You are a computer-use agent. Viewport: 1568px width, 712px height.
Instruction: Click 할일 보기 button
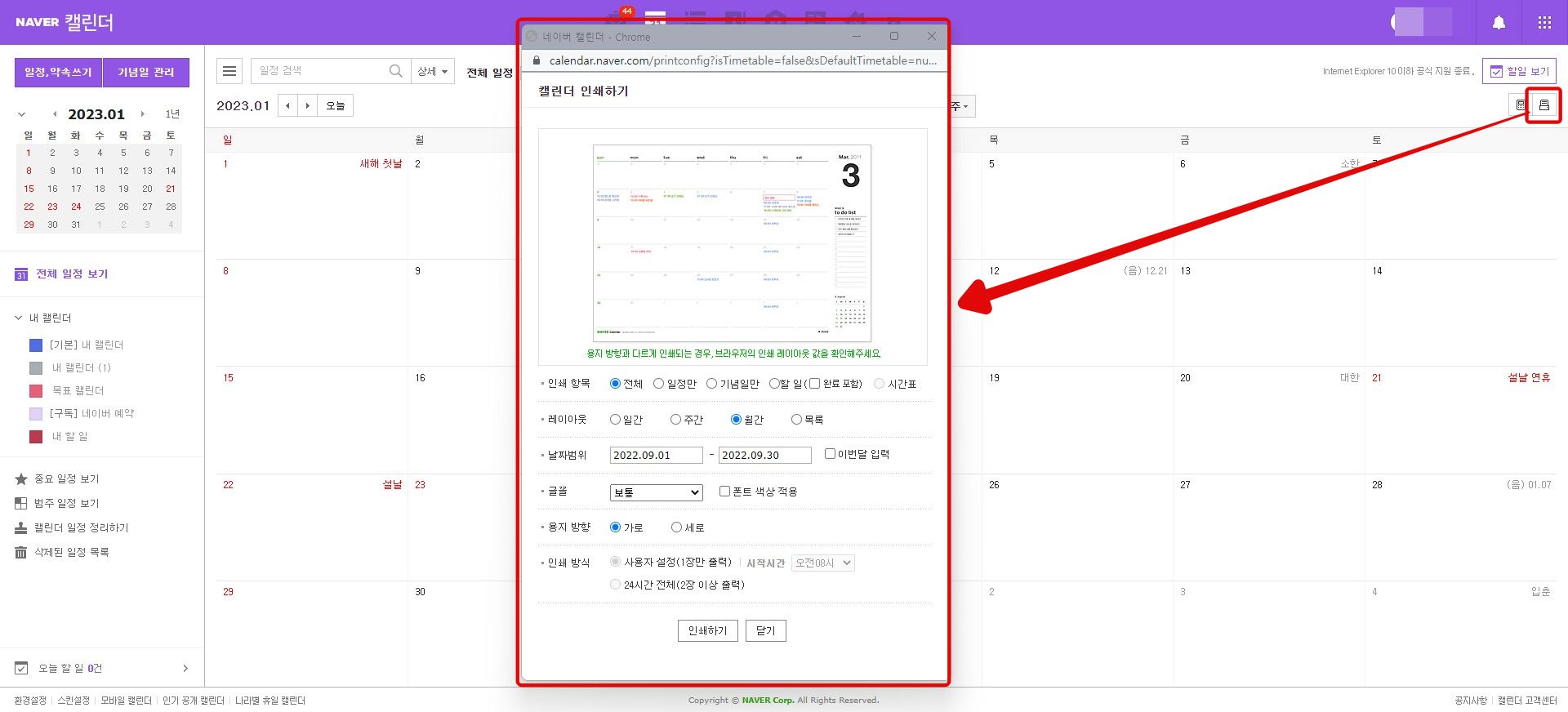[1519, 72]
